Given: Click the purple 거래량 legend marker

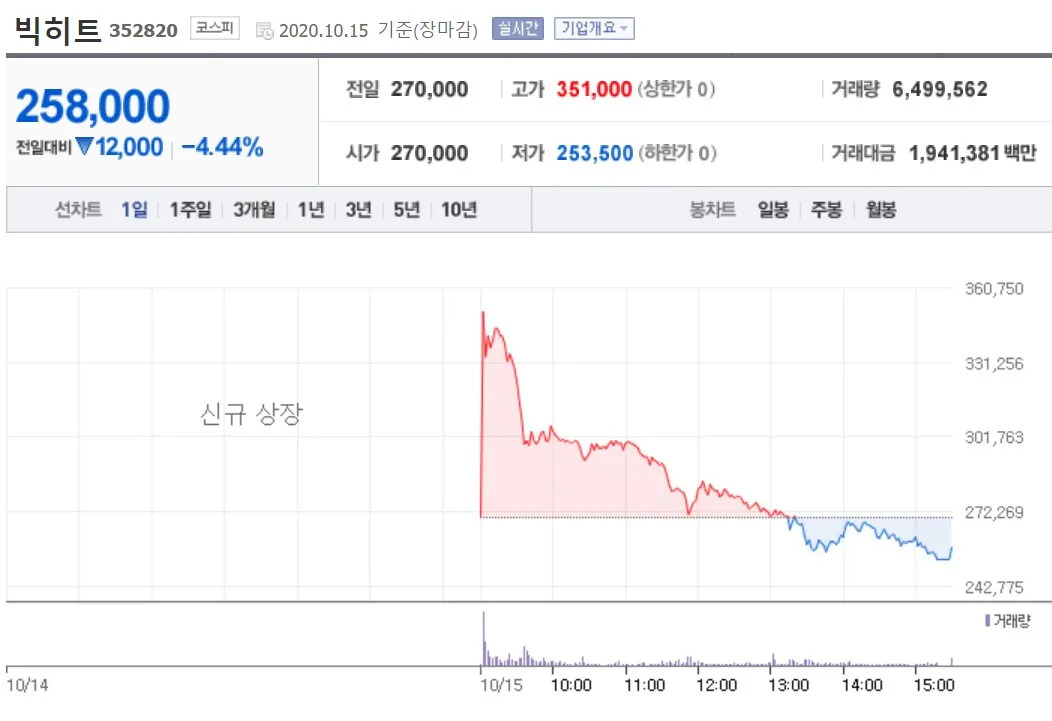Looking at the screenshot, I should [988, 621].
